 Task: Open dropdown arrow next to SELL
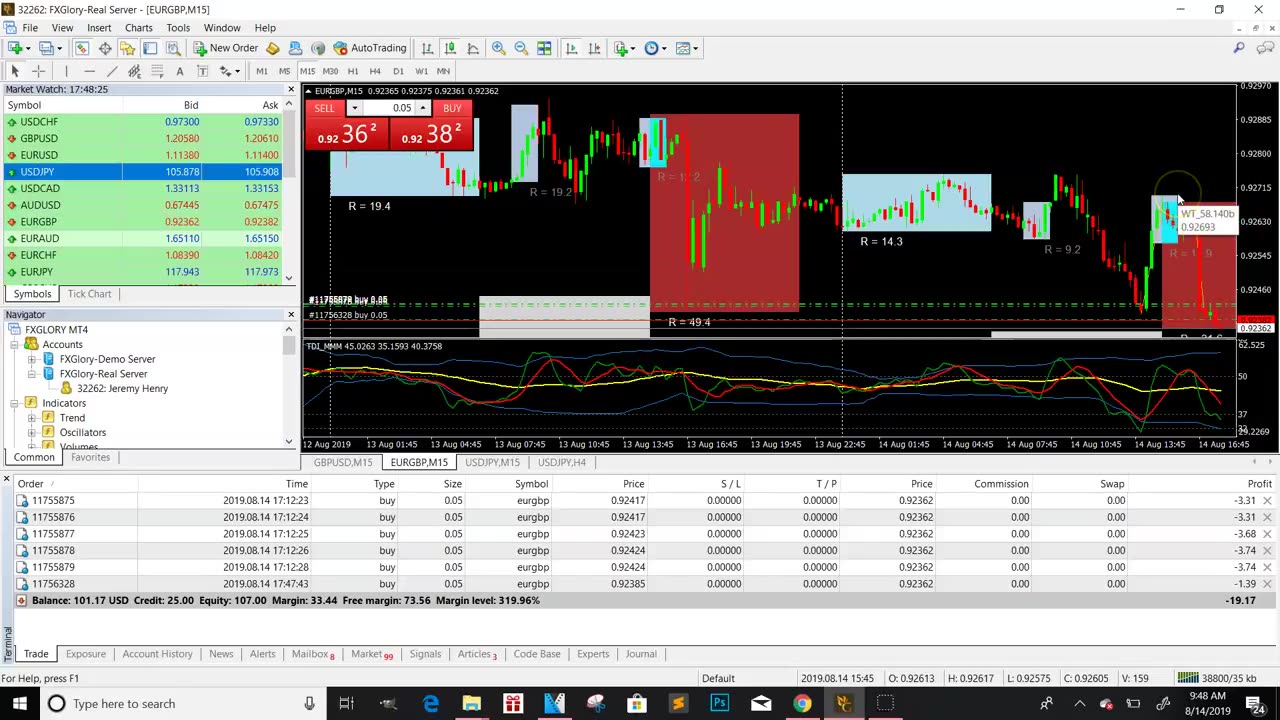[353, 108]
